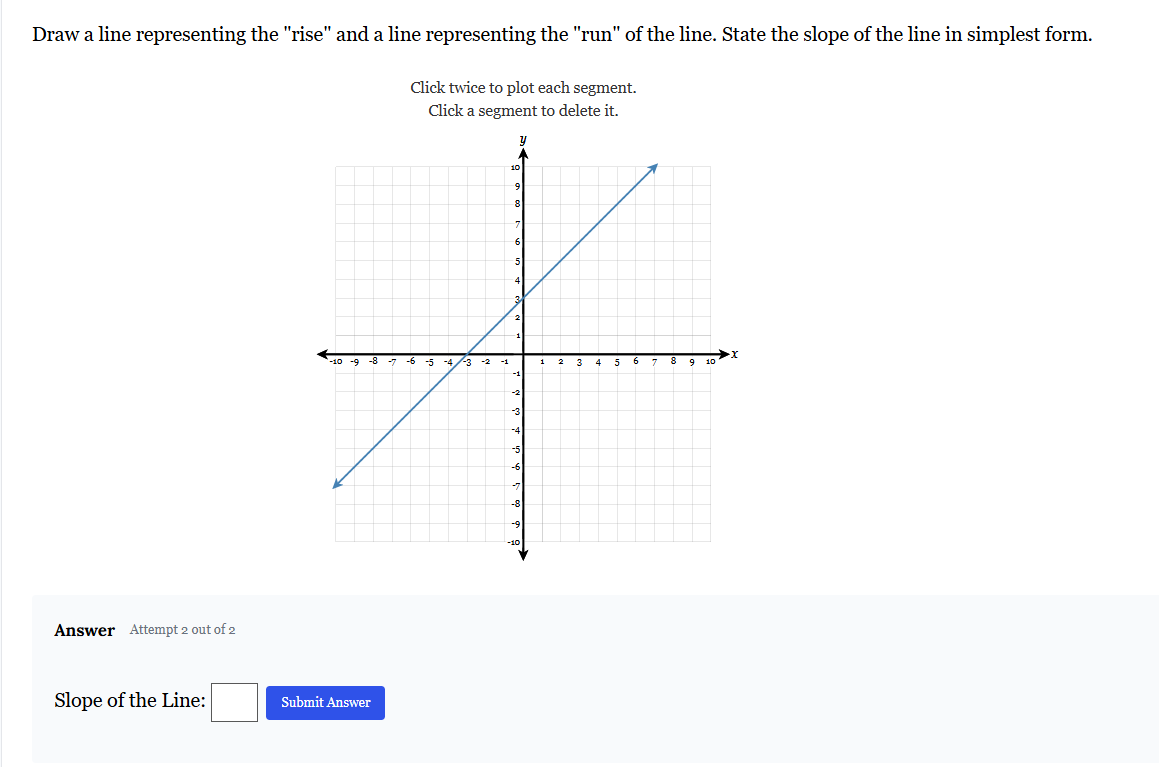This screenshot has height=767, width=1159.
Task: Click the plotted line's lower arrowhead
Action: click(336, 483)
